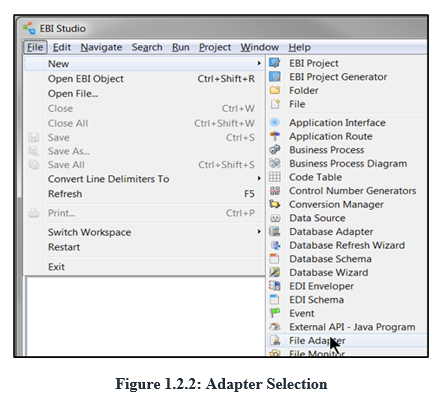Click the Data Source socket icon
The width and height of the screenshot is (440, 398).
coord(275,218)
